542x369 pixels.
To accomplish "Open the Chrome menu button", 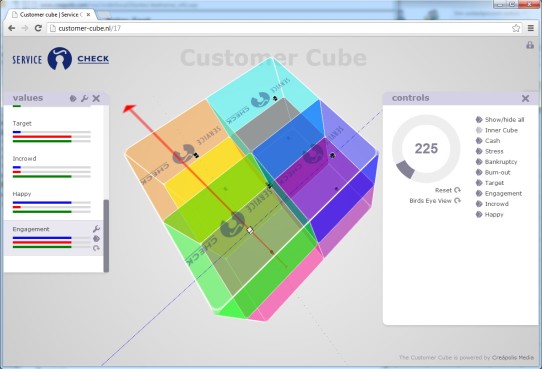I will point(531,28).
